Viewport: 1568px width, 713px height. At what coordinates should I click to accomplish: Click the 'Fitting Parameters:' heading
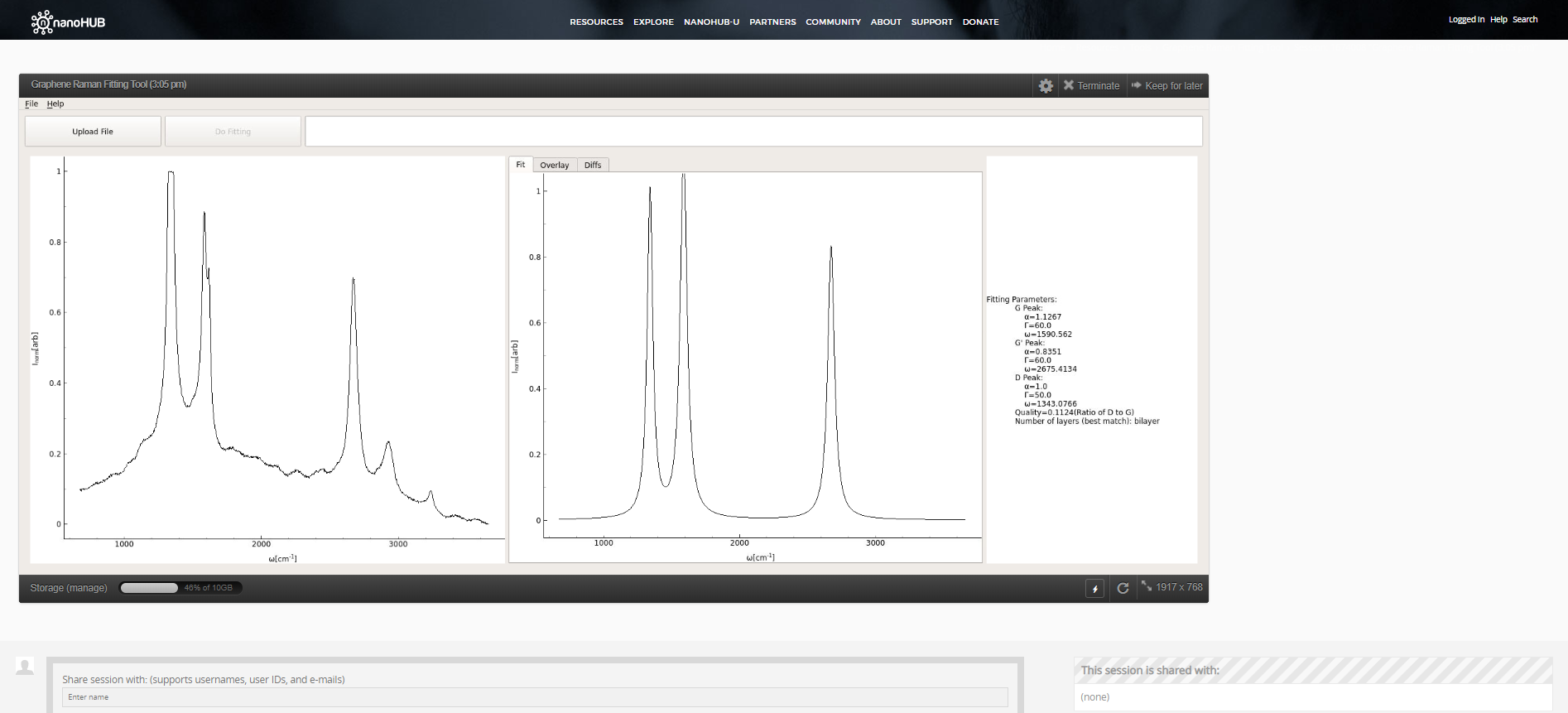click(x=1022, y=300)
